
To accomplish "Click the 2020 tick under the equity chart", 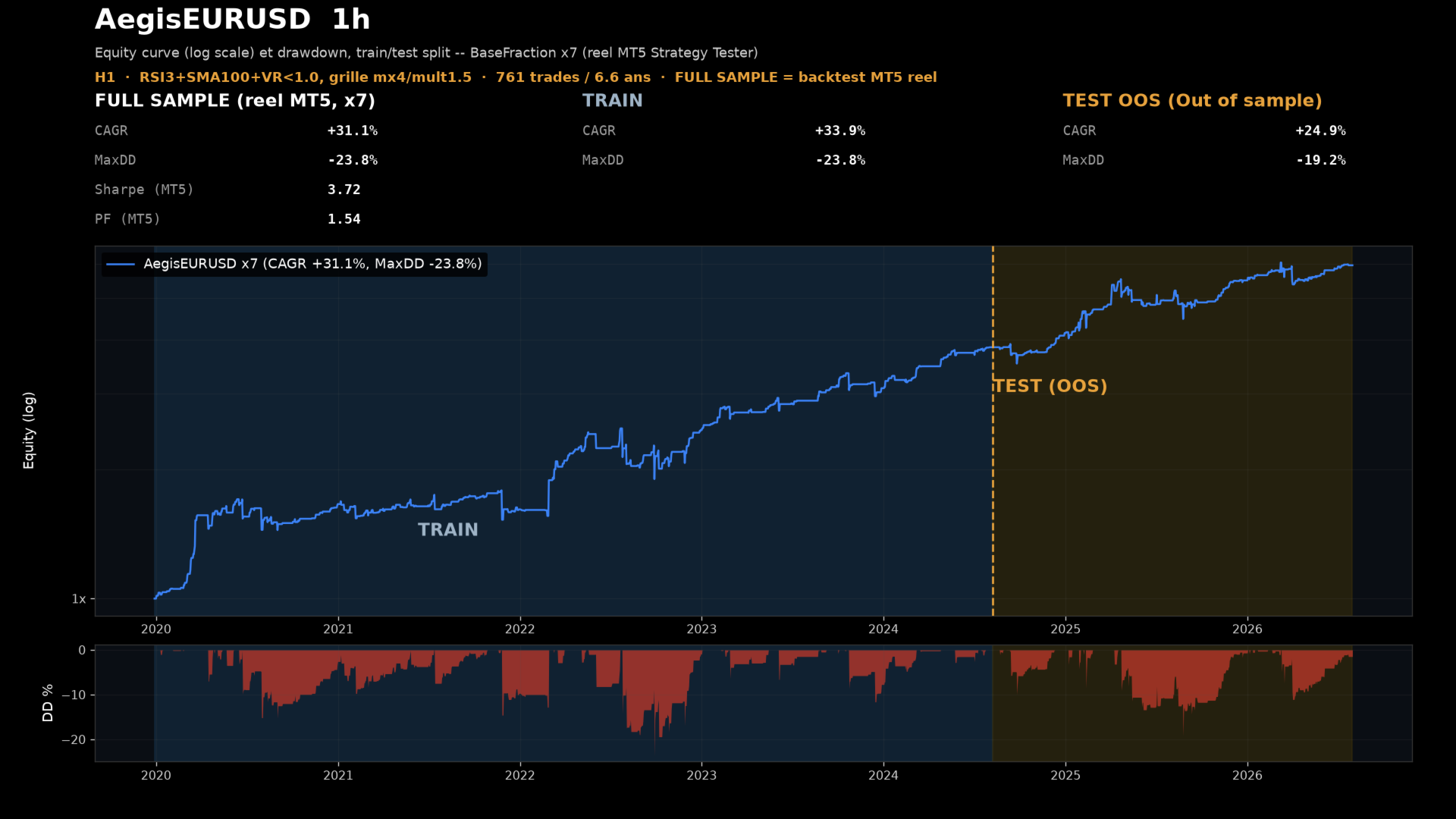I will [156, 629].
